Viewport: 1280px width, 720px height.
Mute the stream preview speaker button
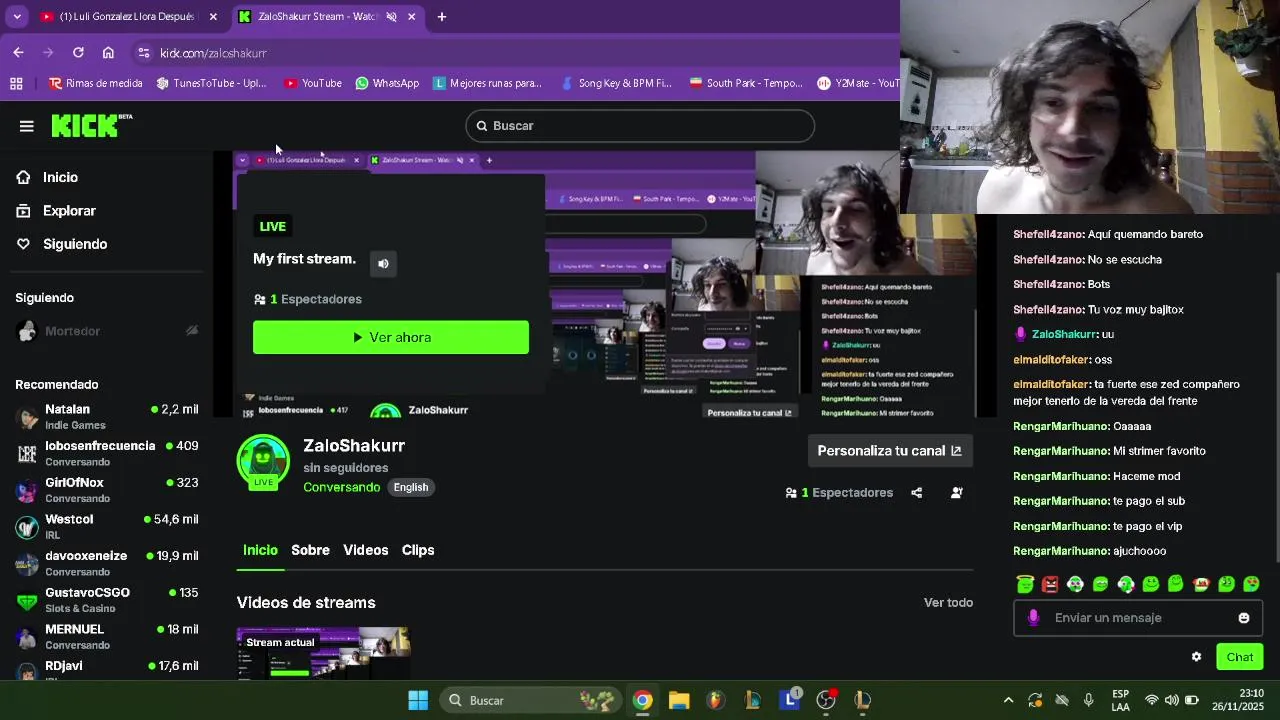coord(383,263)
